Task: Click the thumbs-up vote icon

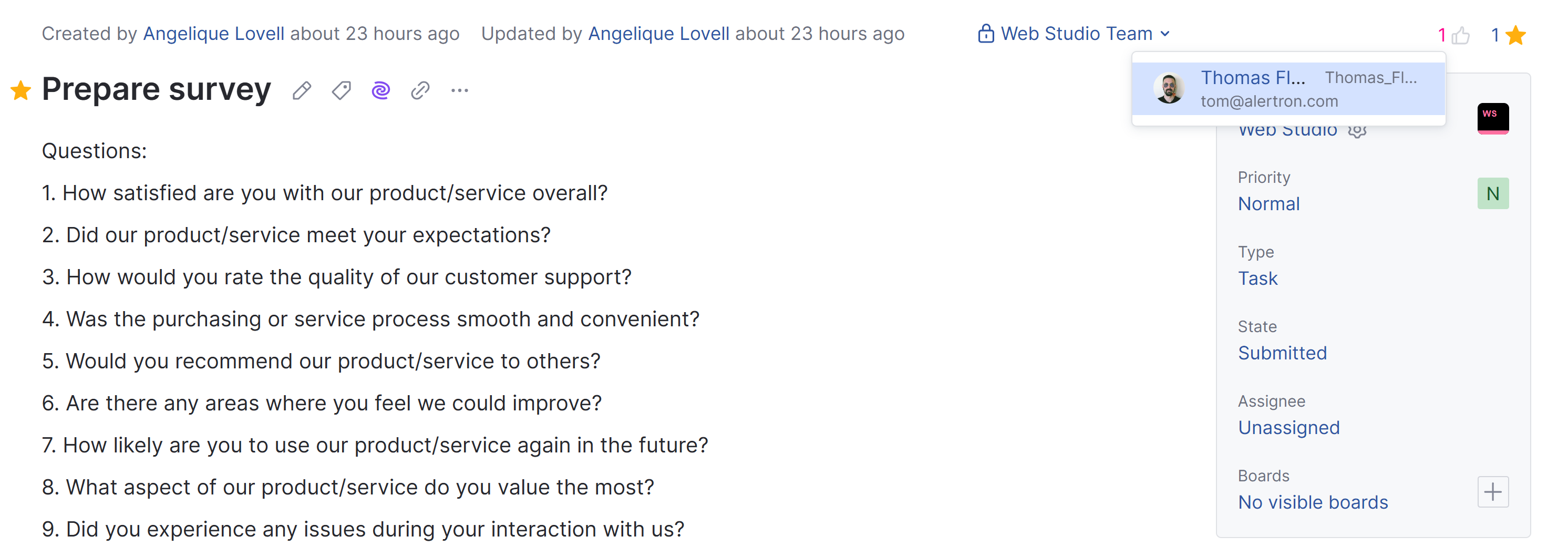Action: (x=1460, y=36)
